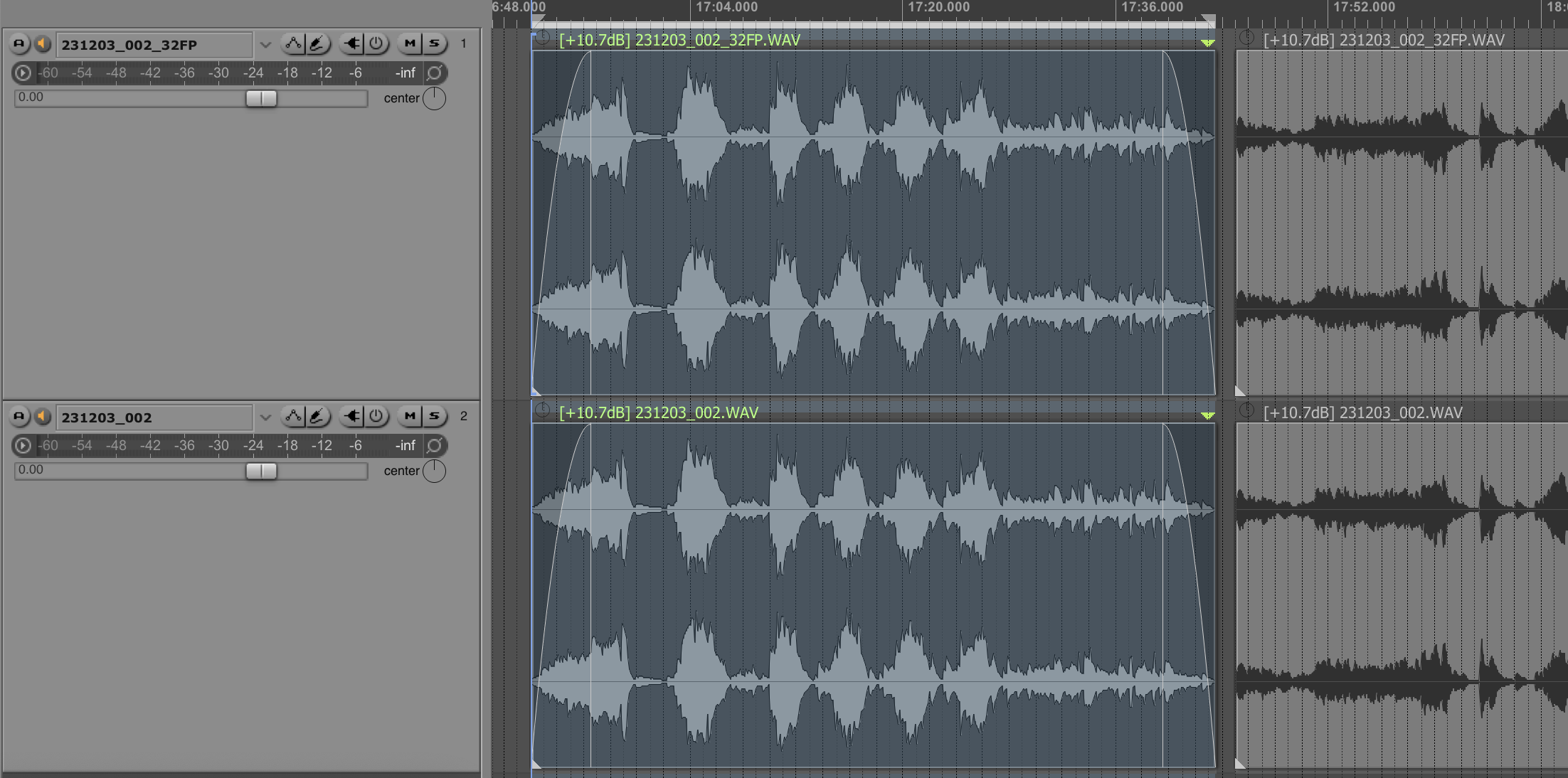
Task: Toggle FX bypass power icon on track 1
Action: (x=376, y=43)
